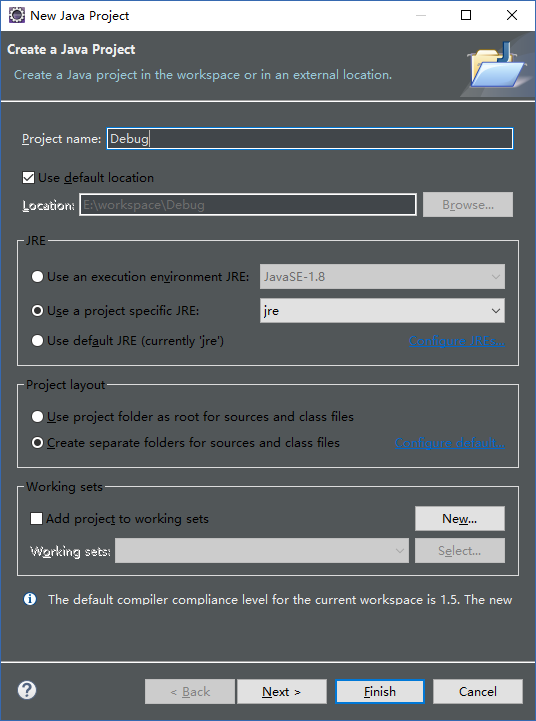Viewport: 536px width, 721px height.
Task: Click the New working set button
Action: pos(460,519)
